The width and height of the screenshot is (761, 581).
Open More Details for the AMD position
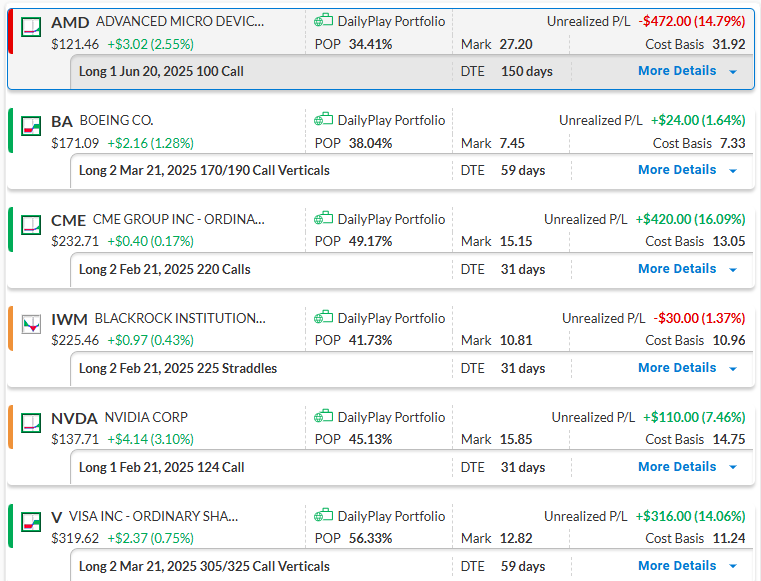pos(677,71)
